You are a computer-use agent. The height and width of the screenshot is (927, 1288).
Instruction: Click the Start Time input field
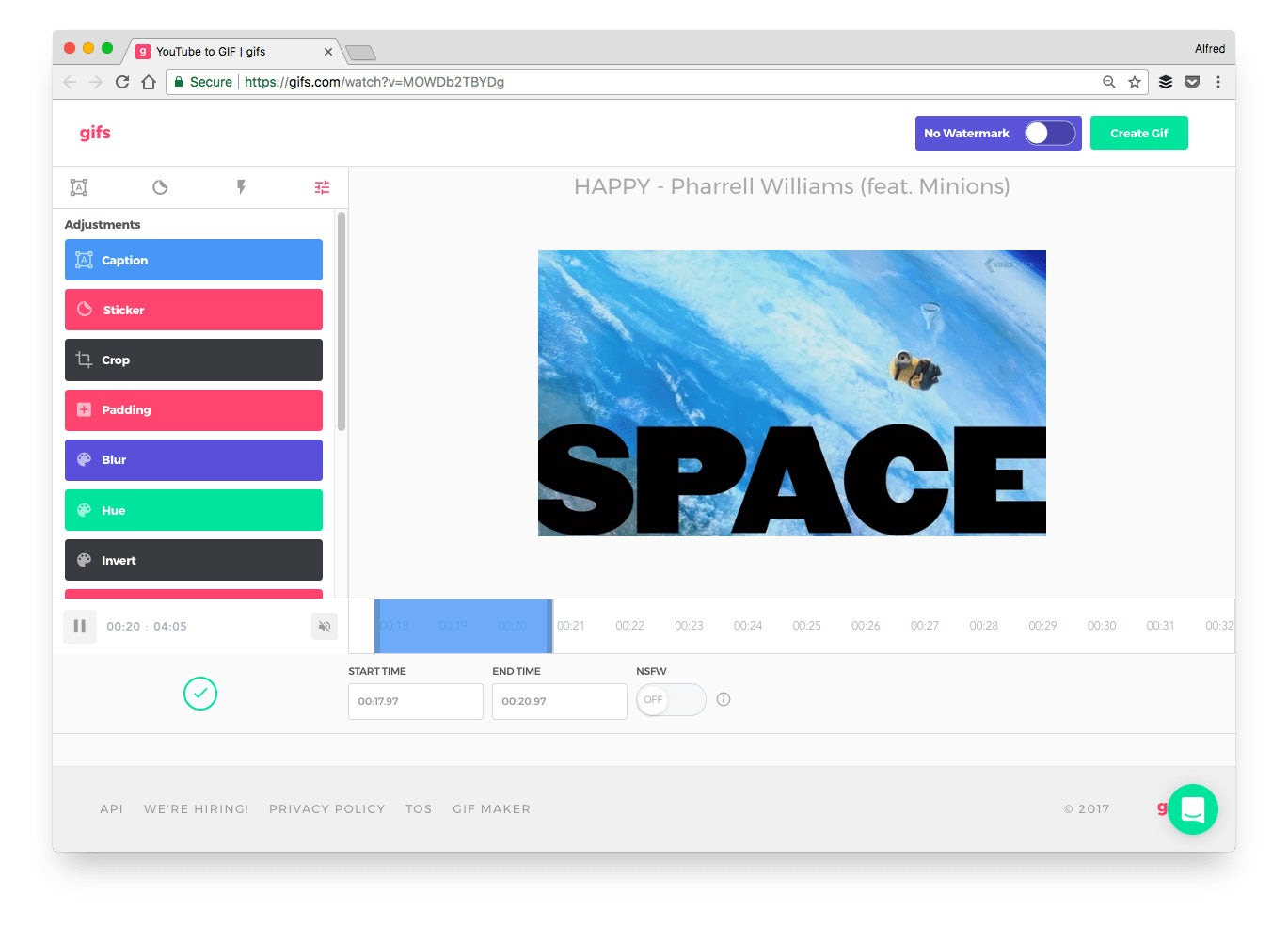[x=416, y=701]
